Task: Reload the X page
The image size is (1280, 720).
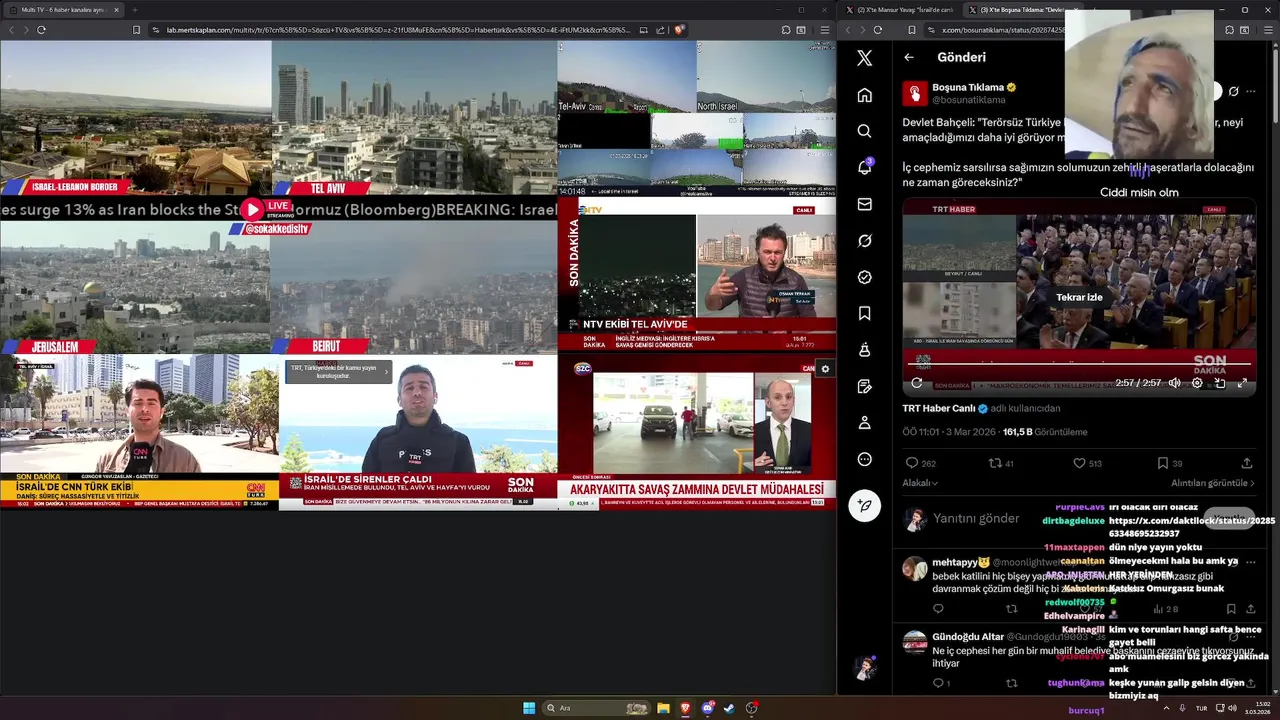Action: 878,30
